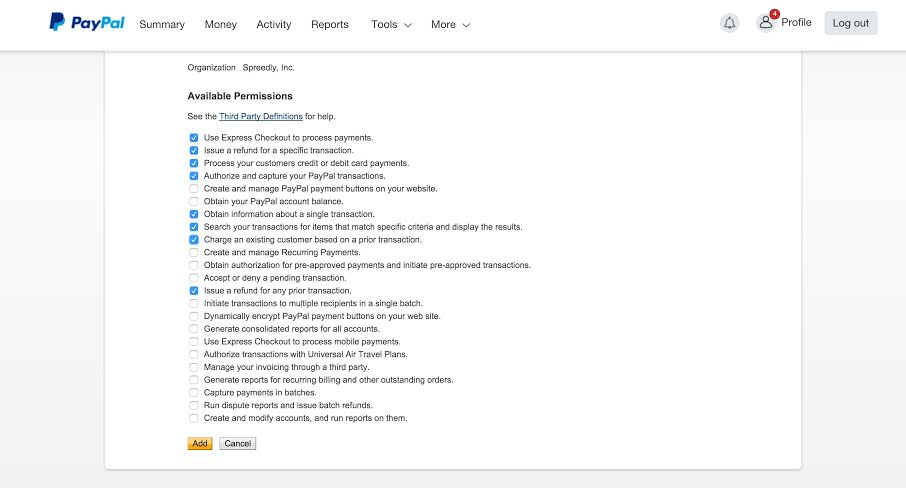Open the Reports menu item
This screenshot has height=496, width=906.
(330, 24)
